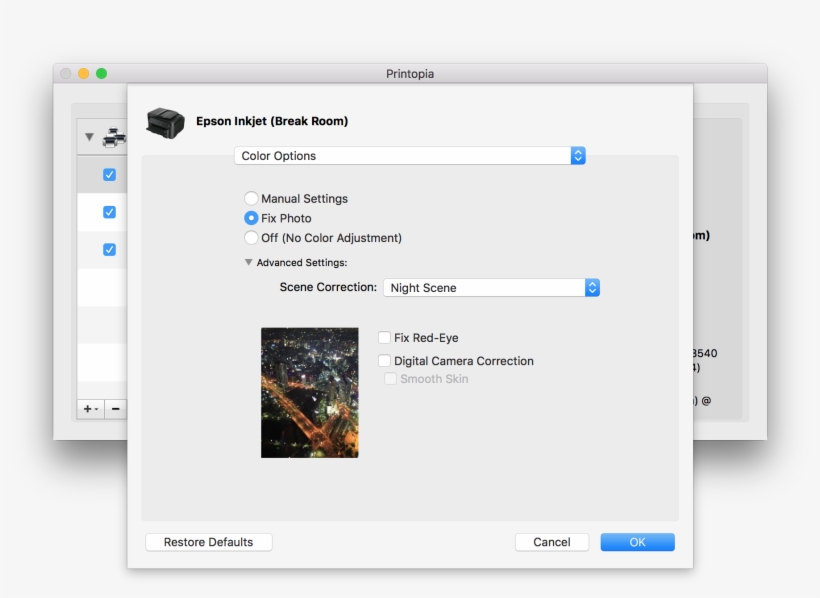Click the Printopia window title
This screenshot has width=820, height=598.
[x=410, y=74]
